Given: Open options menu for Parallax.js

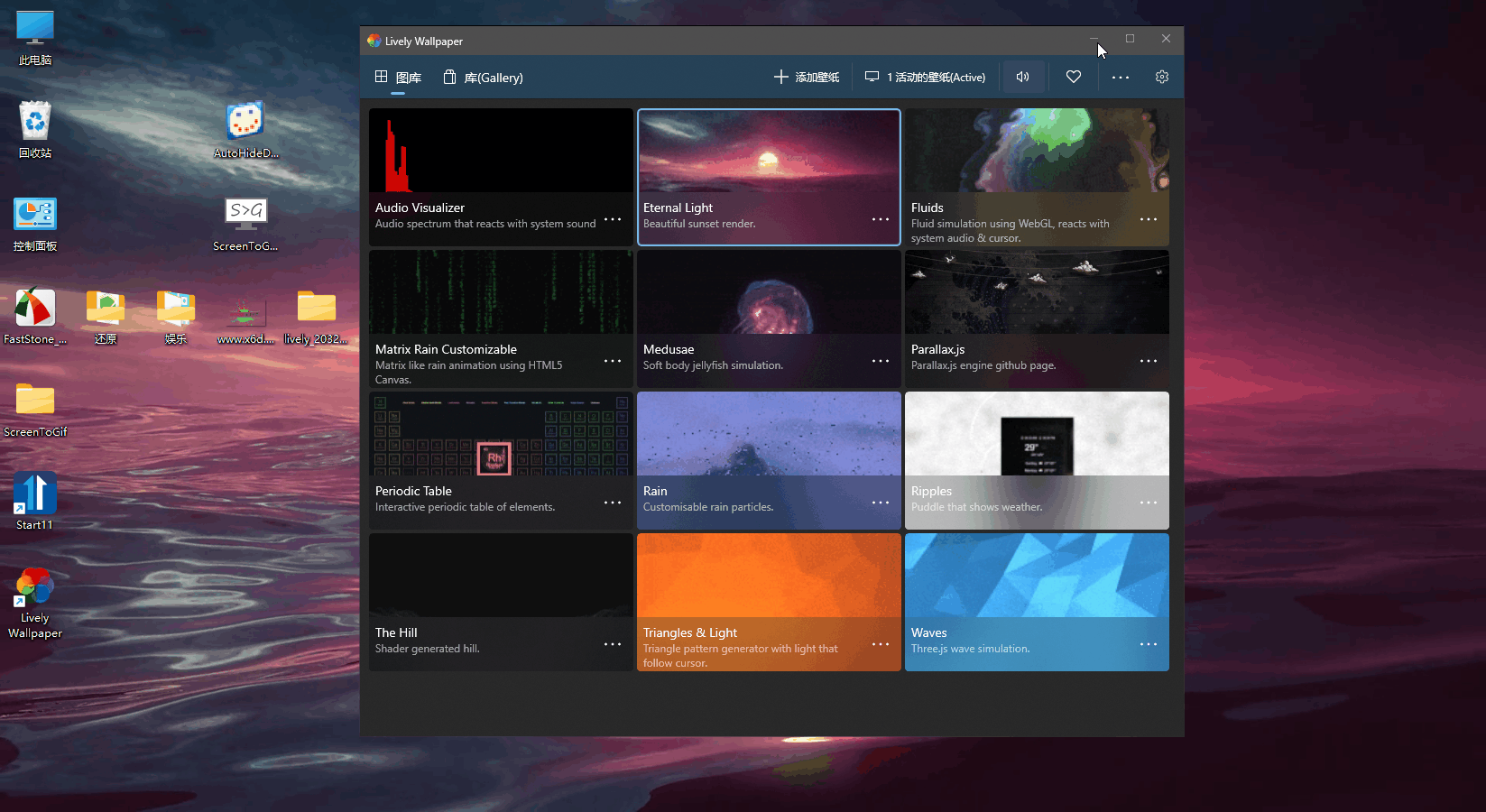Looking at the screenshot, I should [x=1149, y=361].
